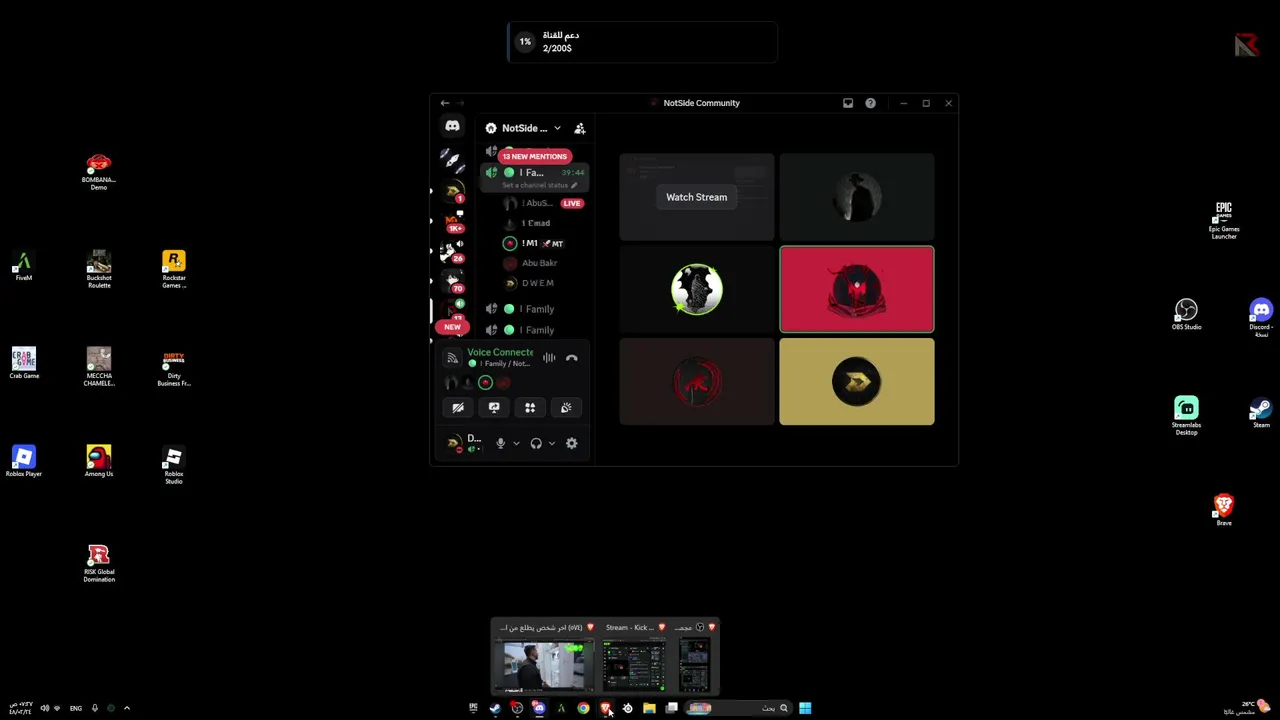Open Discord direct messages home icon
The width and height of the screenshot is (1280, 720).
452,127
